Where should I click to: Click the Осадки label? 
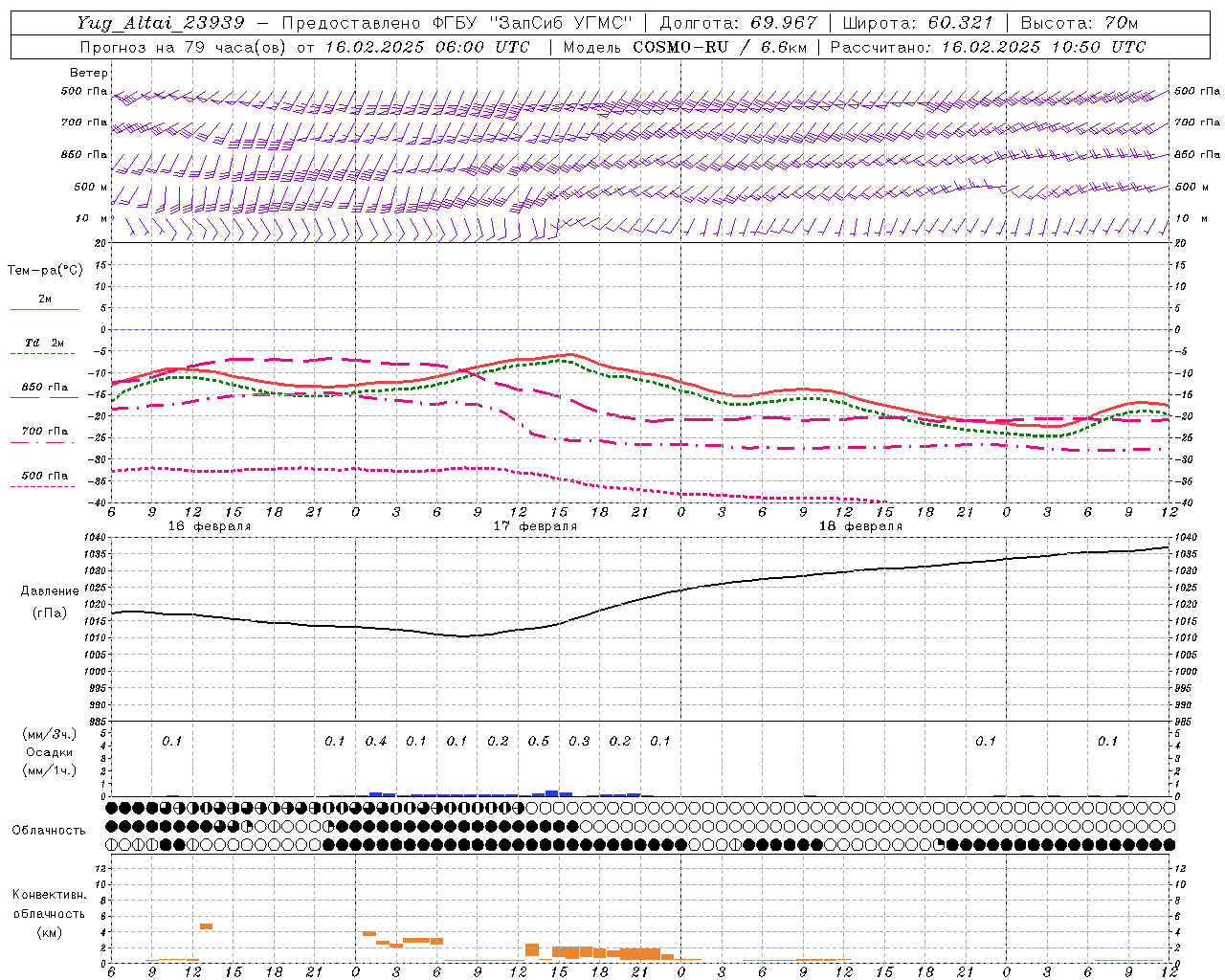50,752
